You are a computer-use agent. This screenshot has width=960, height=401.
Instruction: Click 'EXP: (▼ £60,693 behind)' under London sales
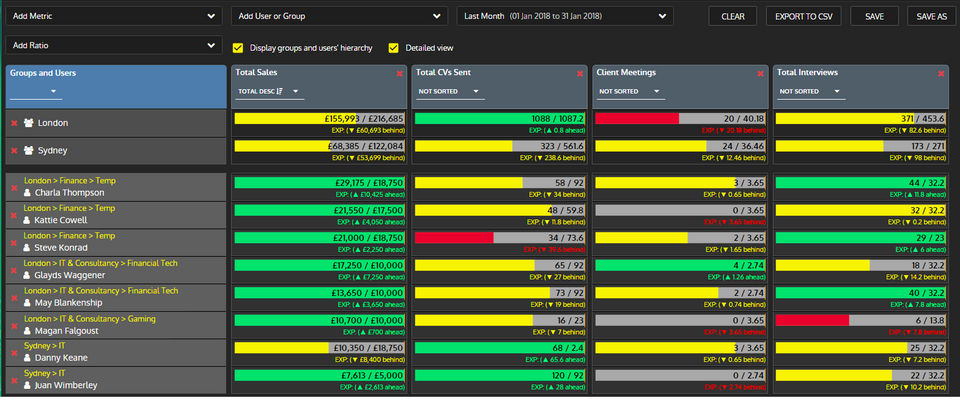tap(368, 130)
